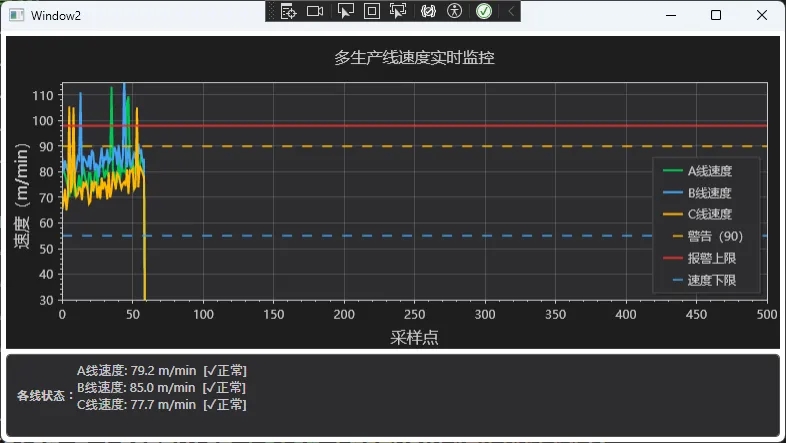786x443 pixels.
Task: Collapse the debug toolbar with chevron arrow
Action: point(511,11)
